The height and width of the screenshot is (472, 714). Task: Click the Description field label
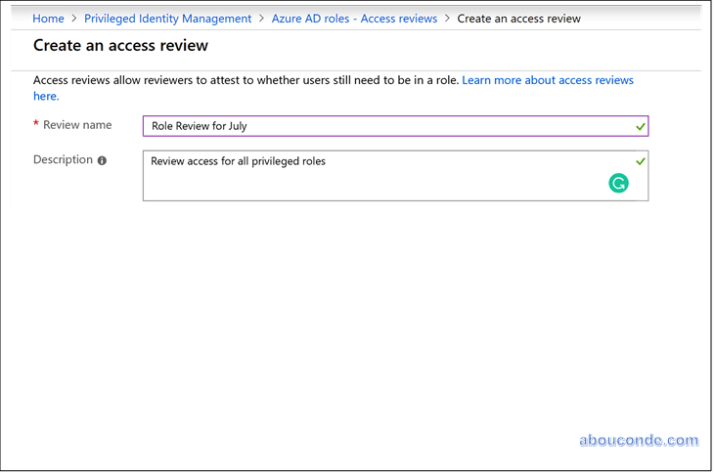tap(63, 160)
